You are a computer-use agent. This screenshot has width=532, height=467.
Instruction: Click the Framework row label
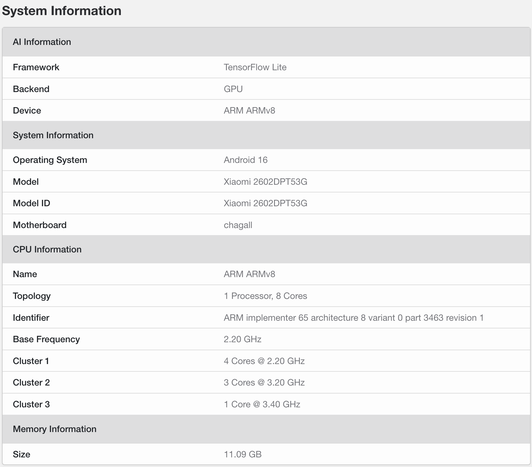36,67
